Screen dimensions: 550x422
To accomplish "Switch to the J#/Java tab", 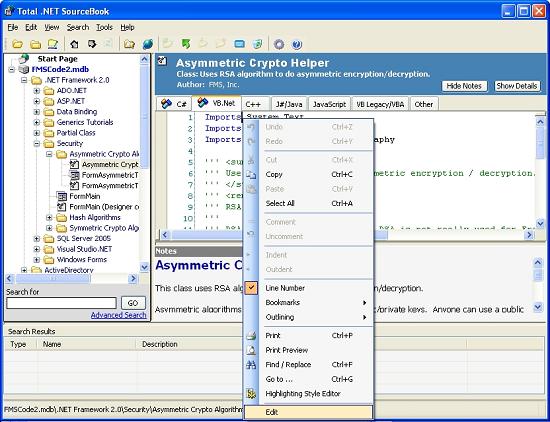I will (289, 104).
